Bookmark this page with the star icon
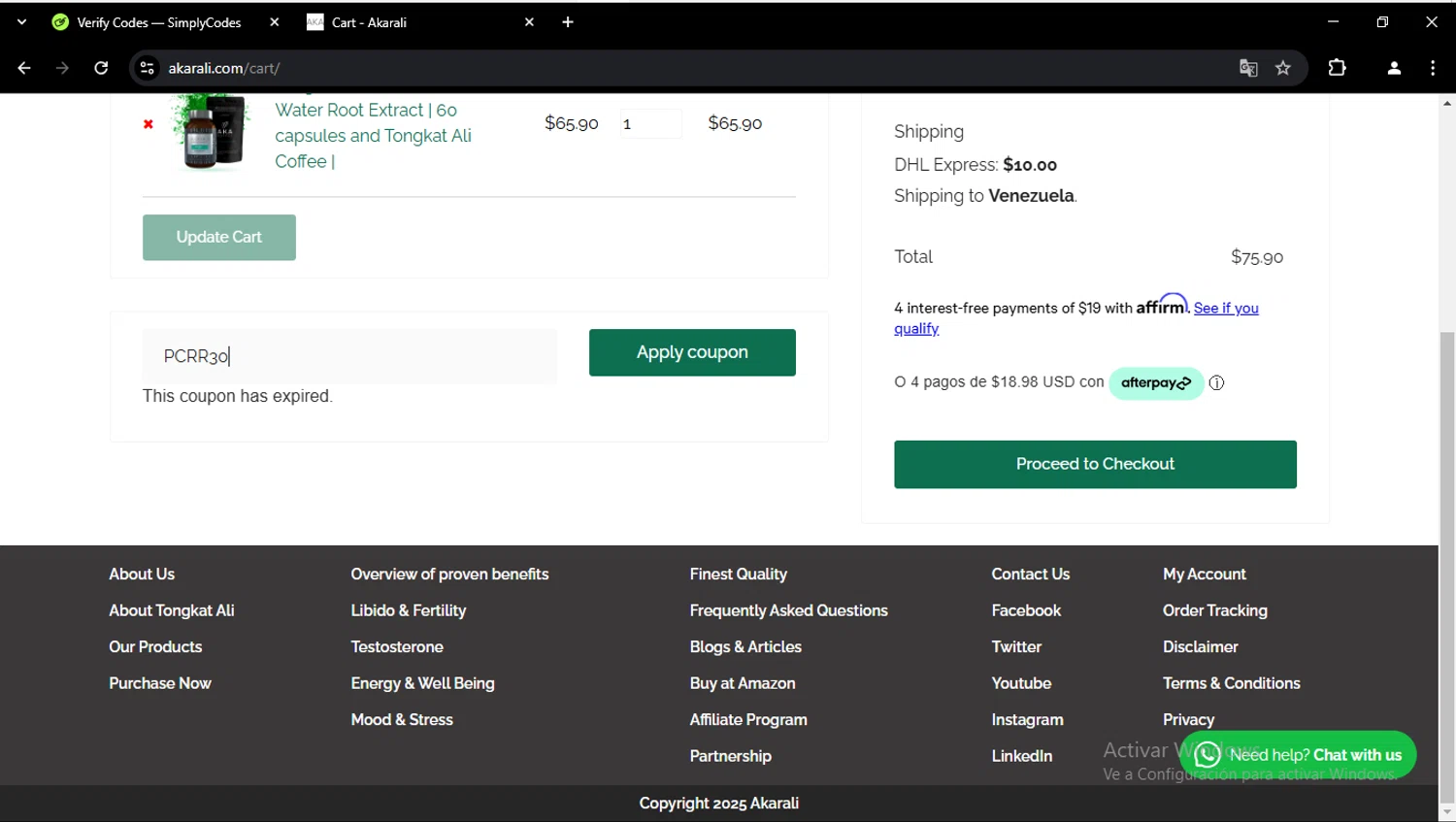The width and height of the screenshot is (1456, 822). click(x=1283, y=68)
